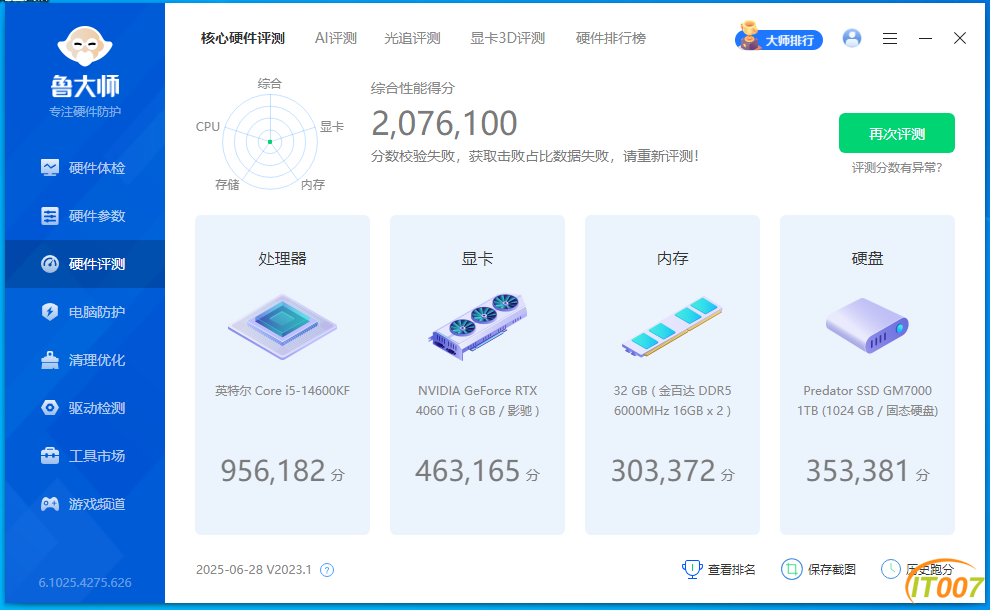Select 驱动检测 text in the sidebar
This screenshot has height=610, width=990.
(97, 408)
